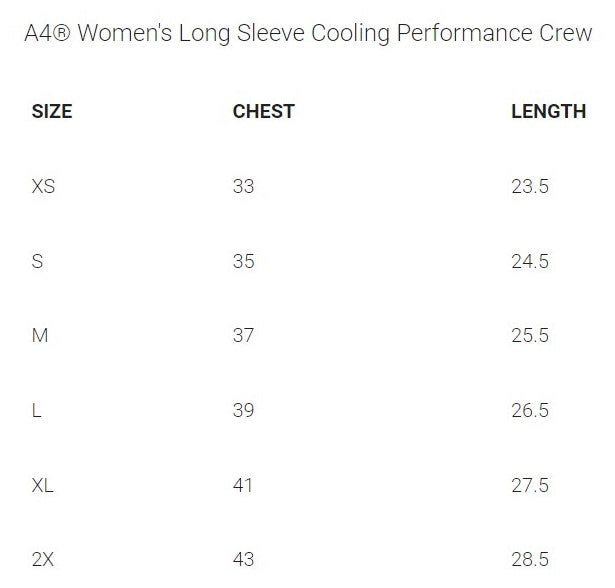Click length value 23.5
Viewport: 615px width, 588px height.
coord(530,186)
